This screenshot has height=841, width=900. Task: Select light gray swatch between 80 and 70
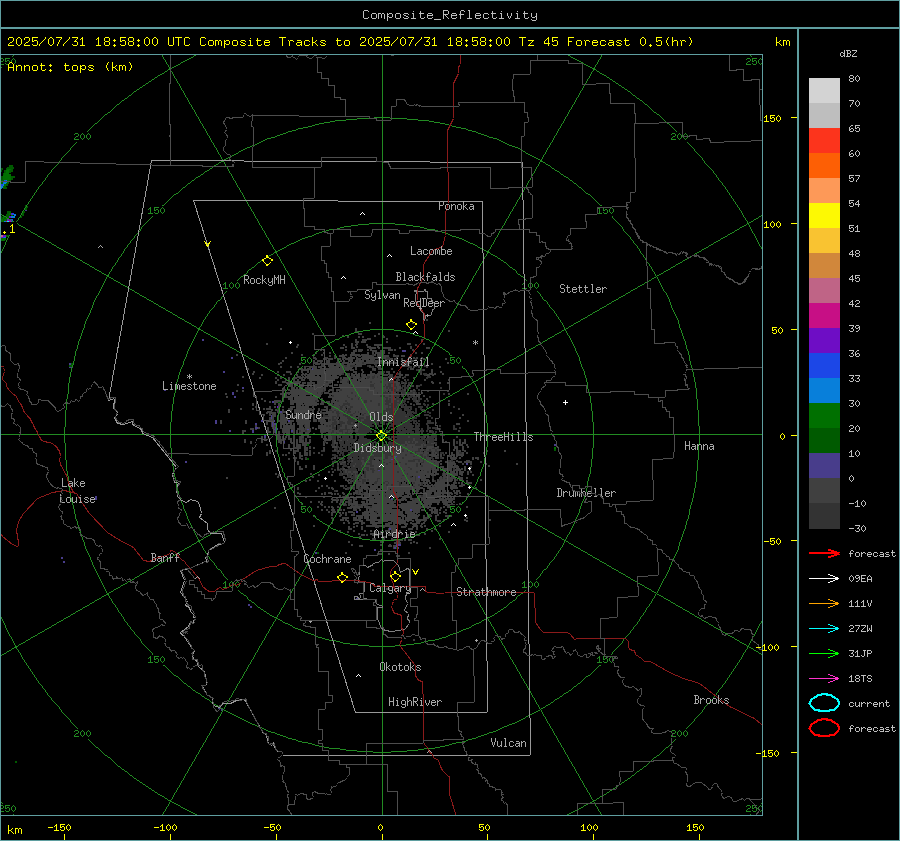tap(824, 91)
